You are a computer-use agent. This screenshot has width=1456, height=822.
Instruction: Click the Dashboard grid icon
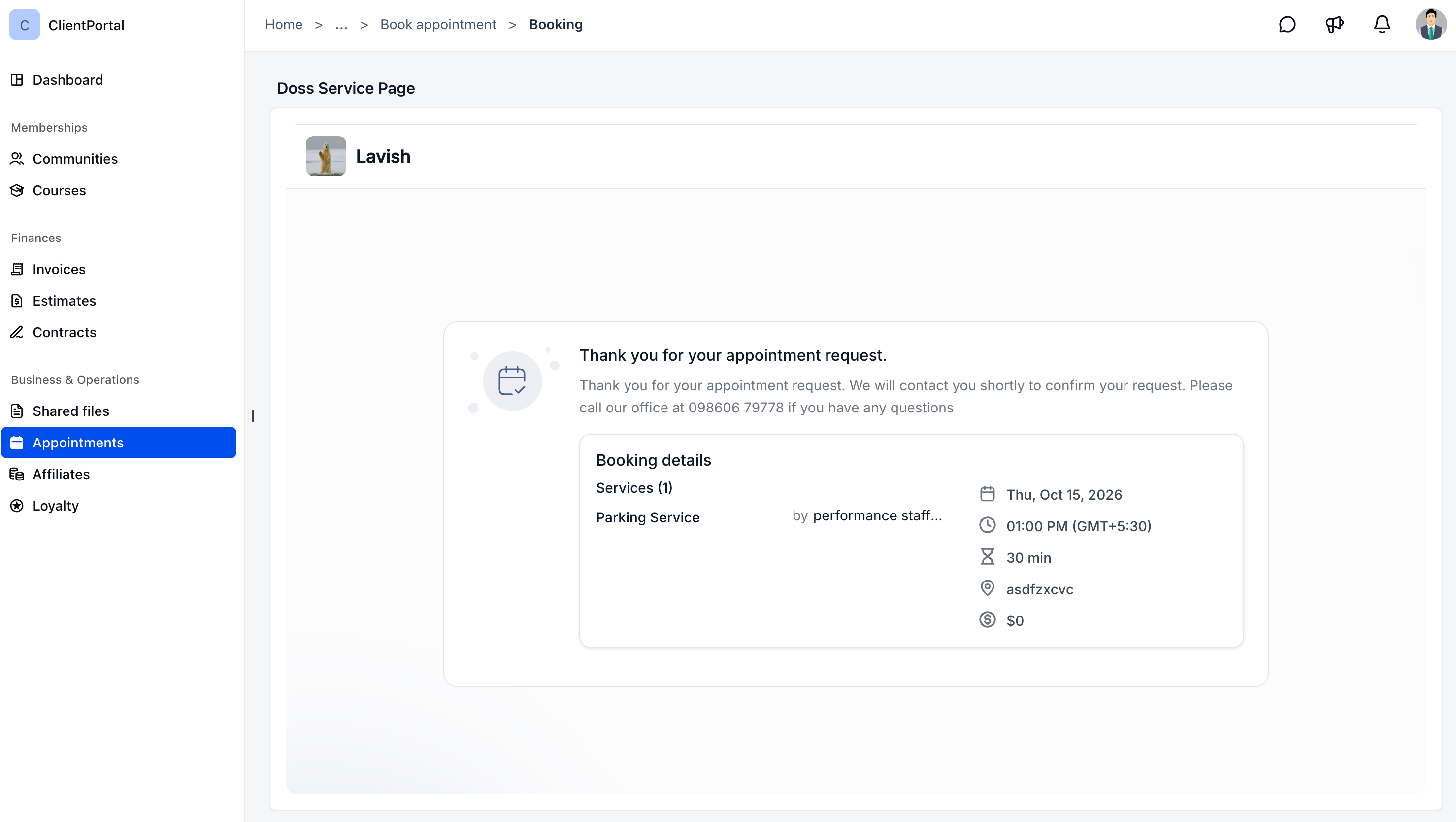tap(17, 80)
